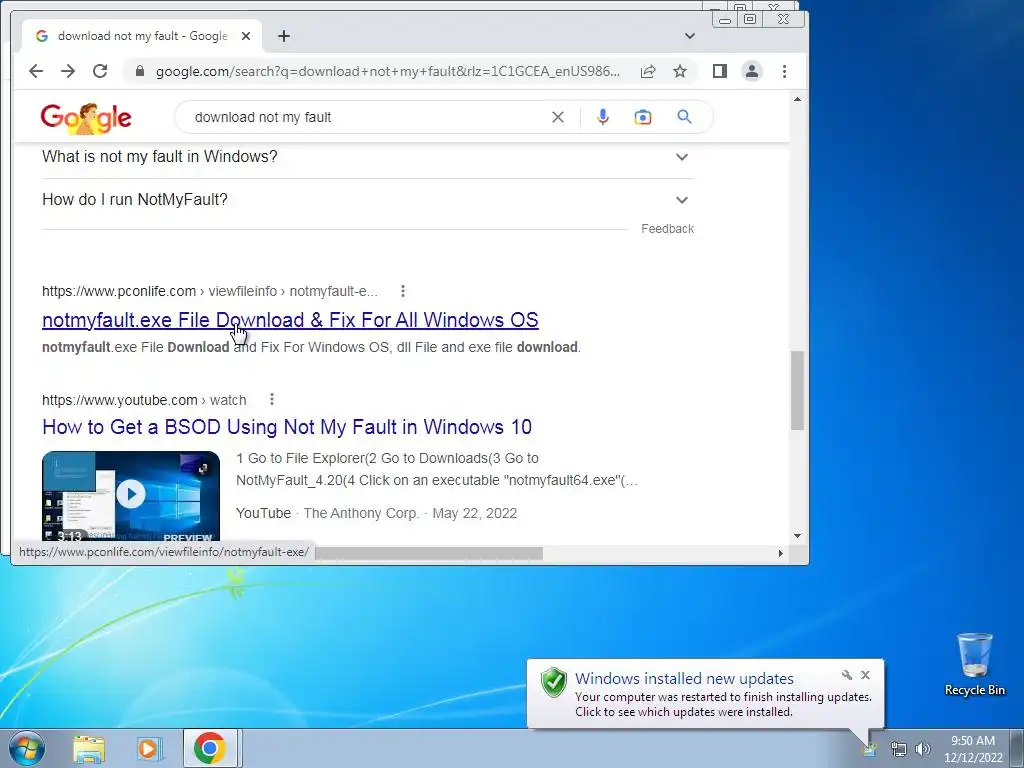Image resolution: width=1024 pixels, height=768 pixels.
Task: Open the Chrome profile avatar menu
Action: pos(752,71)
